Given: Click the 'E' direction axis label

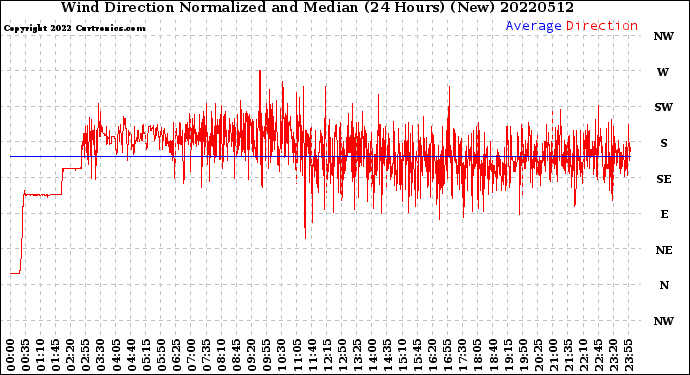Looking at the screenshot, I should (664, 214).
